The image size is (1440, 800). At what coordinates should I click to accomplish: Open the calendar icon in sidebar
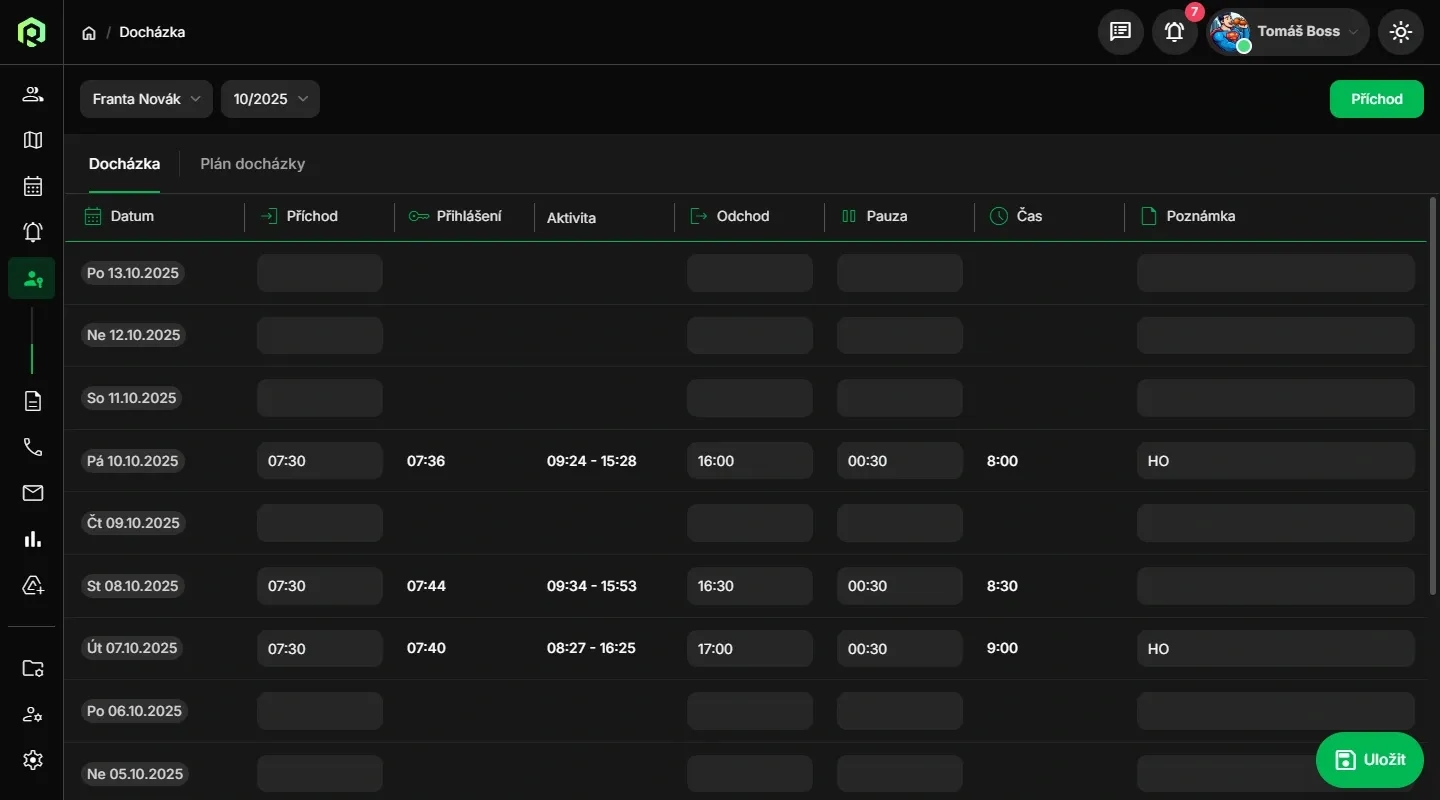pos(32,186)
